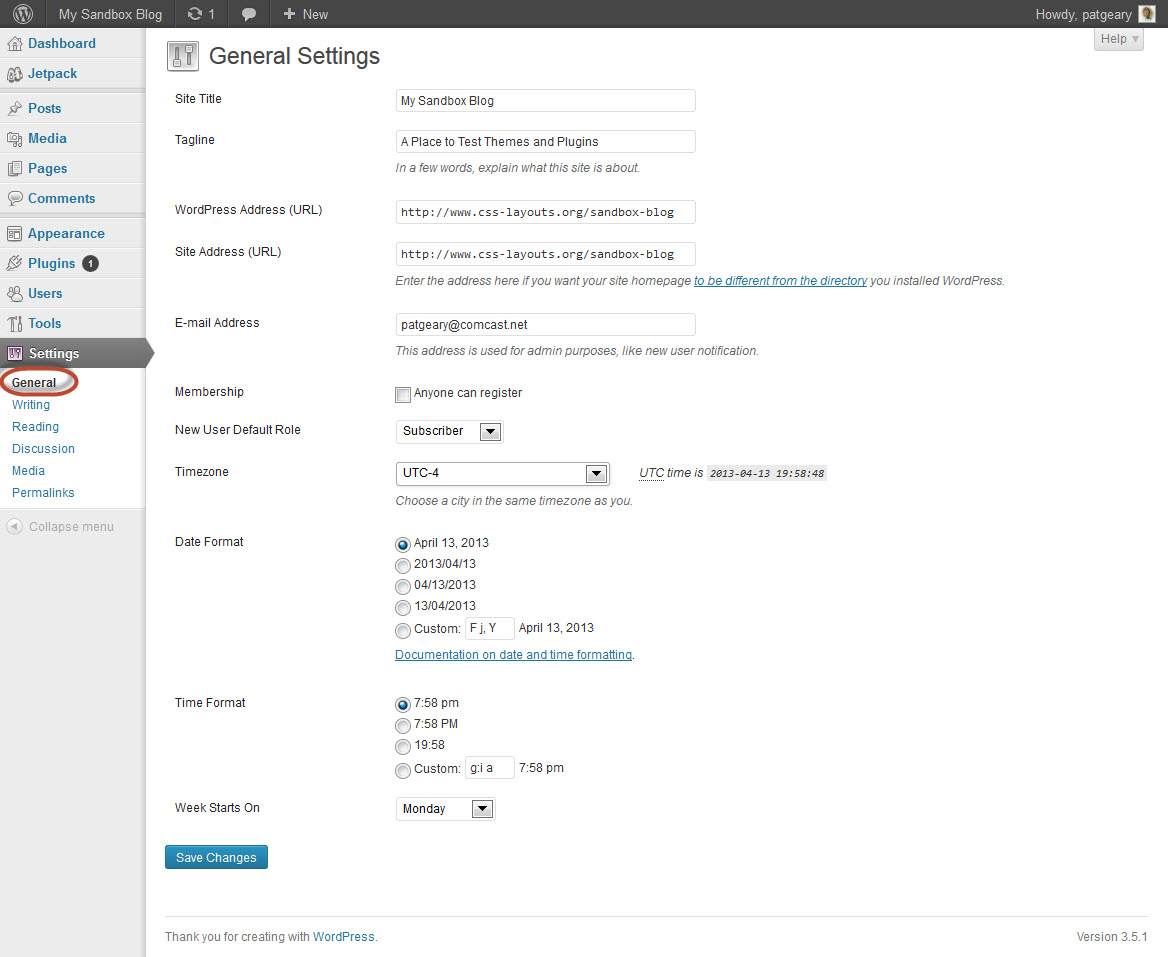Follow the 'to be different from the directory' link
1168x957 pixels.
click(x=781, y=281)
